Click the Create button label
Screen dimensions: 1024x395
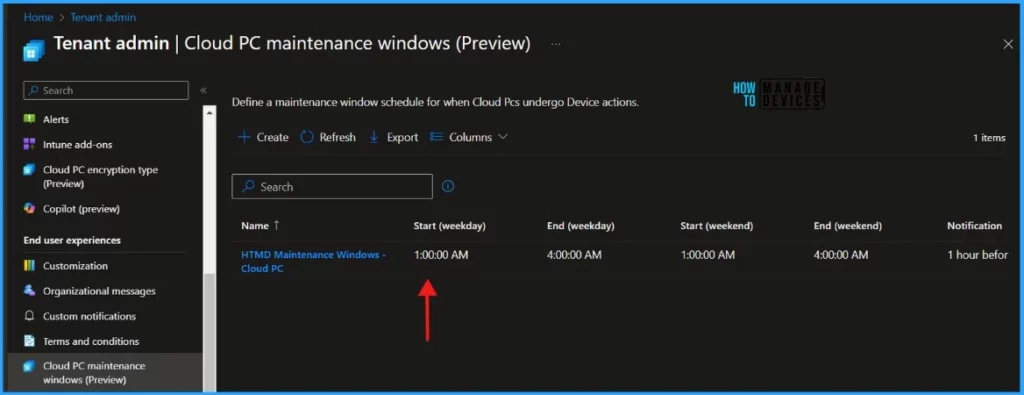pyautogui.click(x=272, y=137)
